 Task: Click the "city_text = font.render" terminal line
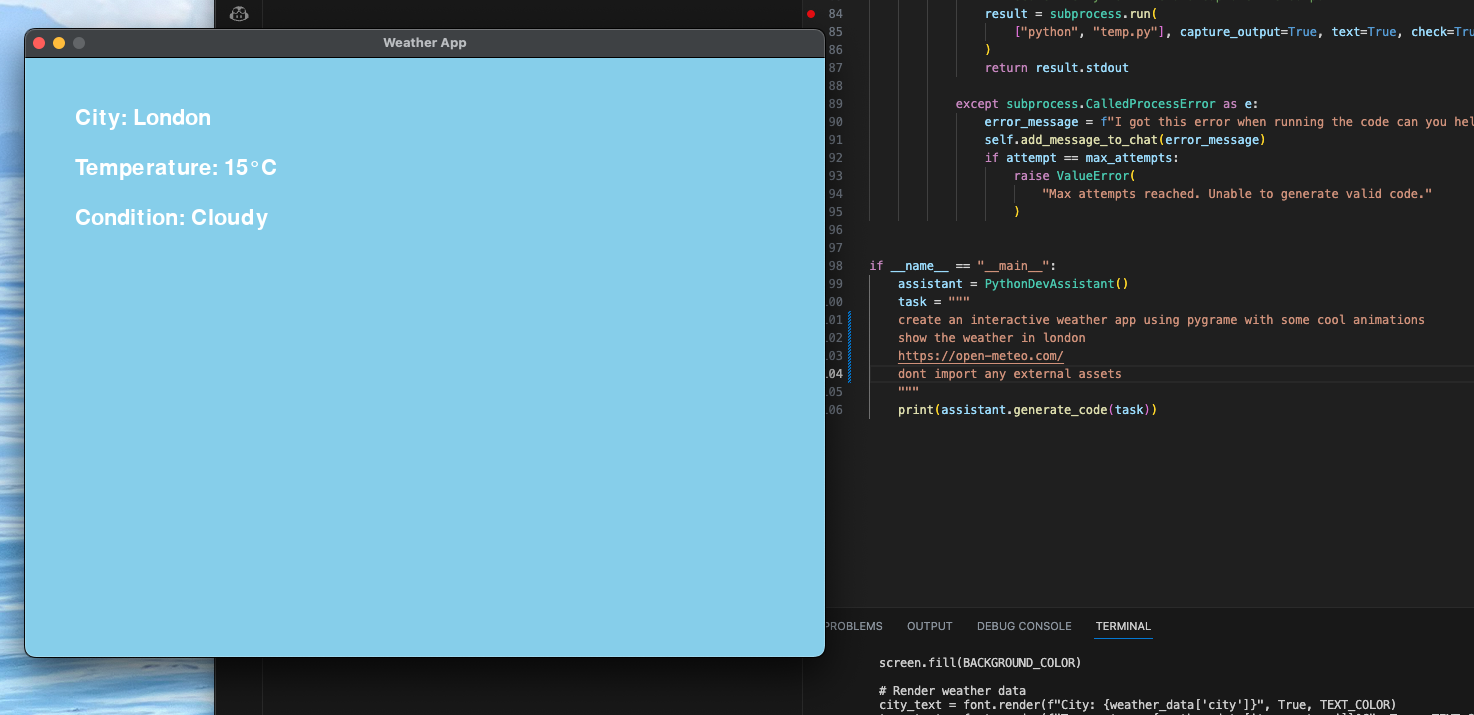[1137, 705]
